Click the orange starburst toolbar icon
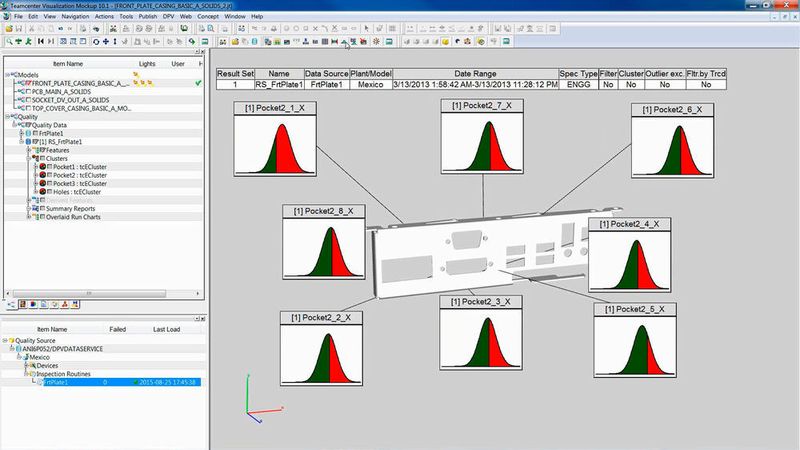This screenshot has width=800, height=450. tap(376, 41)
